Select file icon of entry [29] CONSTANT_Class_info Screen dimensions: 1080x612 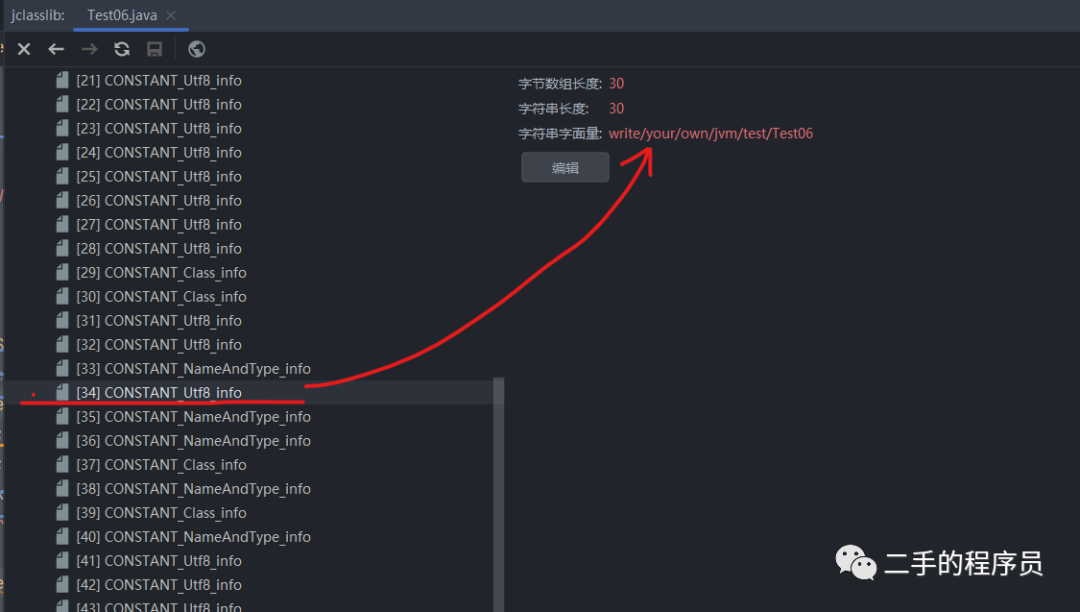coord(62,273)
